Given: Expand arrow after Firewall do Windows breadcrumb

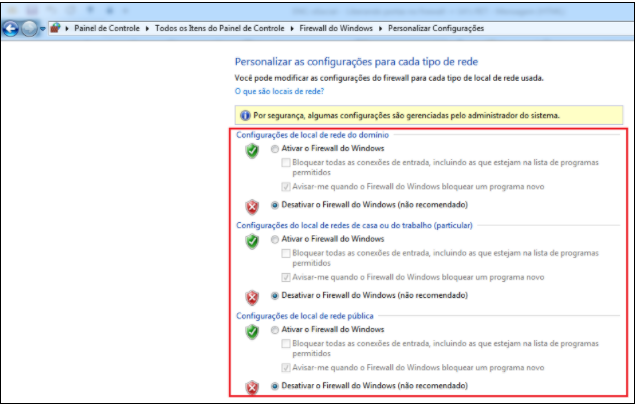Looking at the screenshot, I should [x=380, y=28].
